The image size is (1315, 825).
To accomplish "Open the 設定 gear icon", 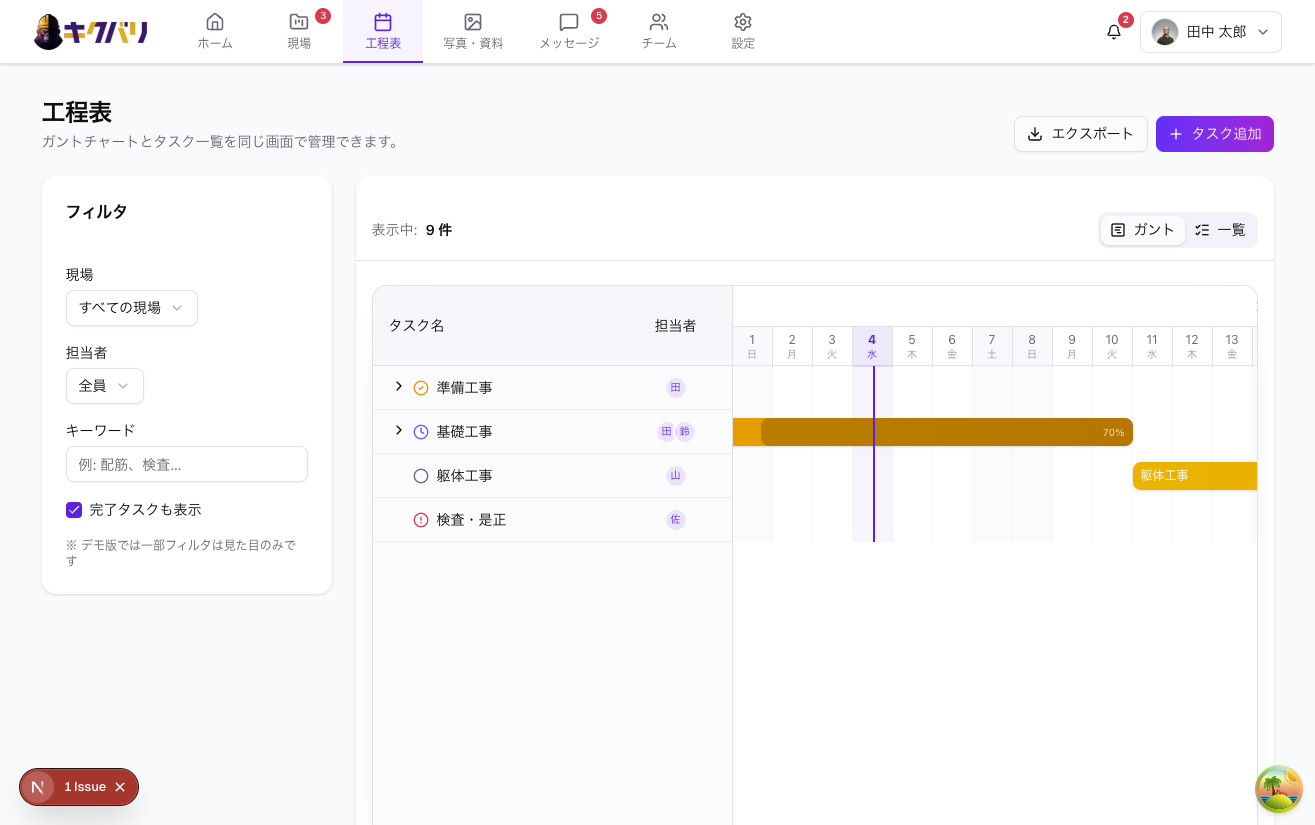I will click(x=742, y=22).
